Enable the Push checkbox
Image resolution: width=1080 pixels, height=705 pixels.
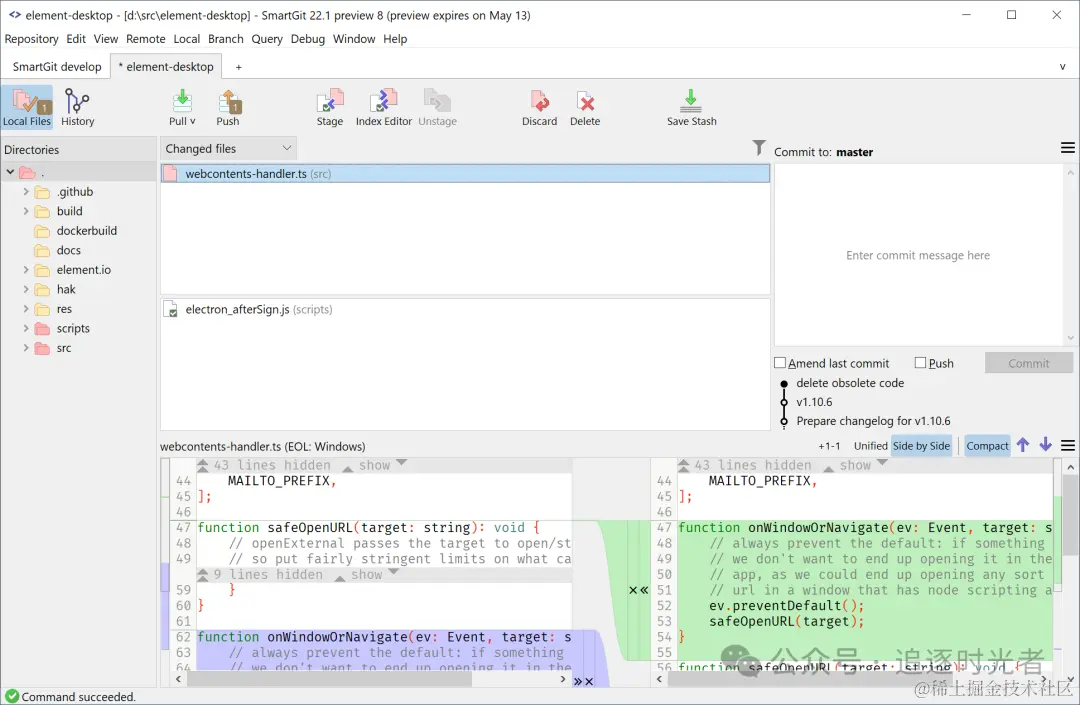tap(920, 363)
